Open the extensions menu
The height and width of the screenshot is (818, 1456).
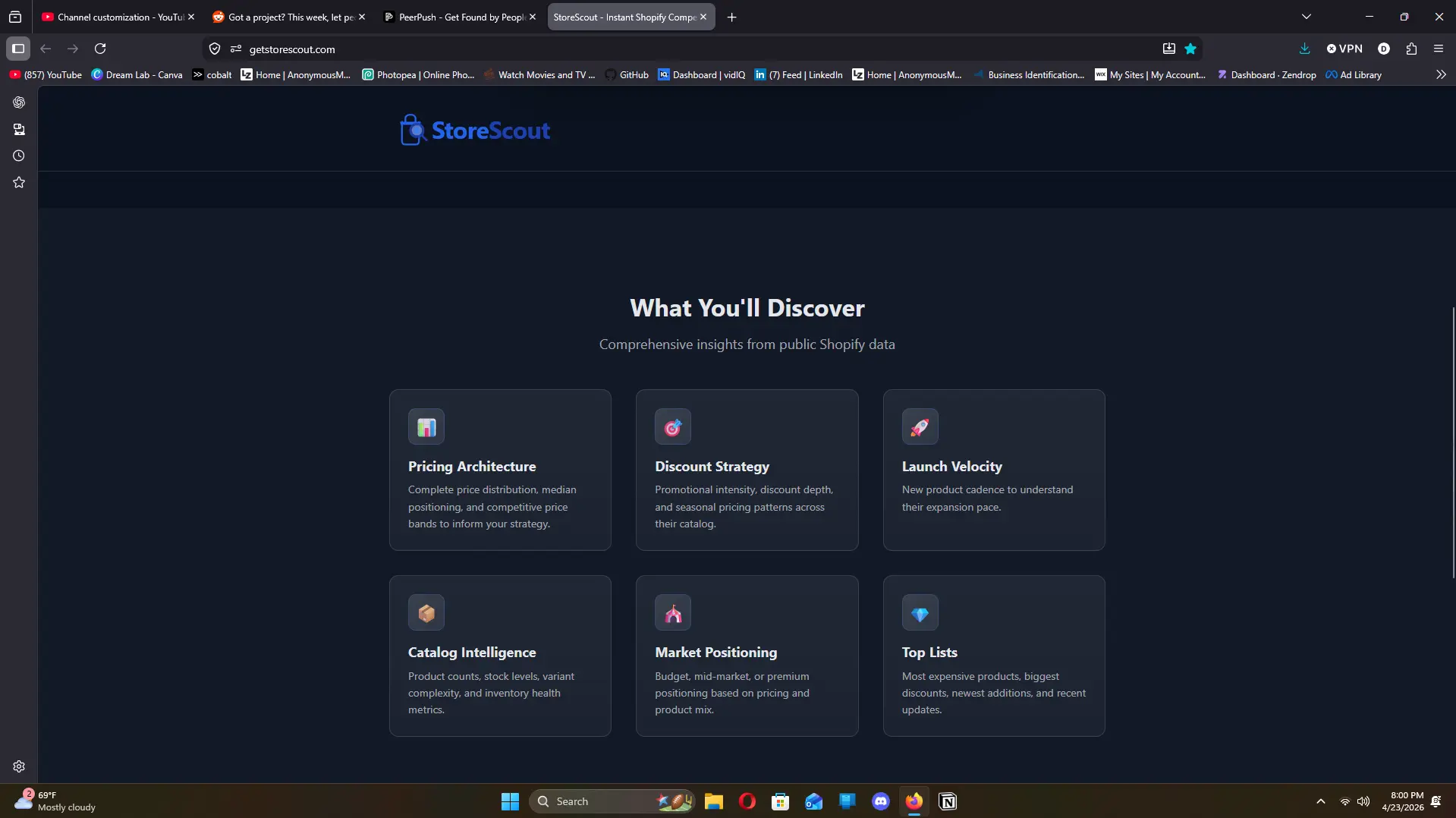pos(1411,49)
